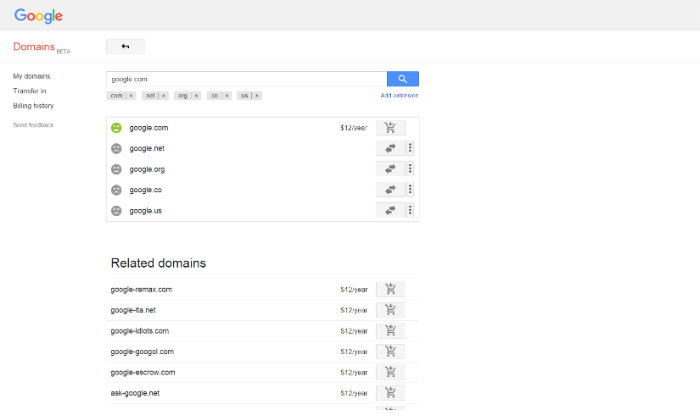The image size is (700, 420).
Task: Click Send feedback link
Action: click(33, 125)
